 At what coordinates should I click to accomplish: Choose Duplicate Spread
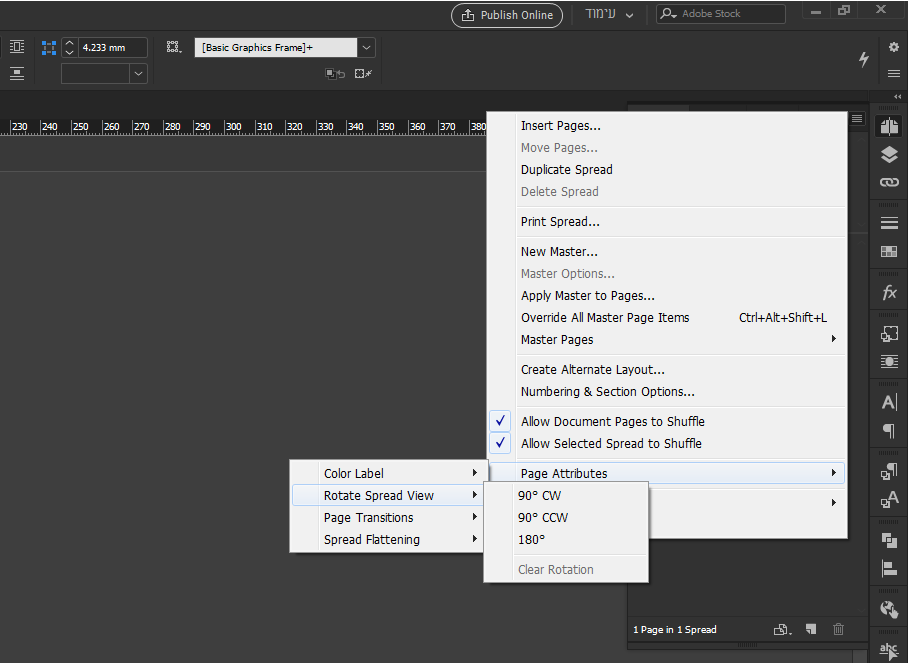(x=667, y=170)
